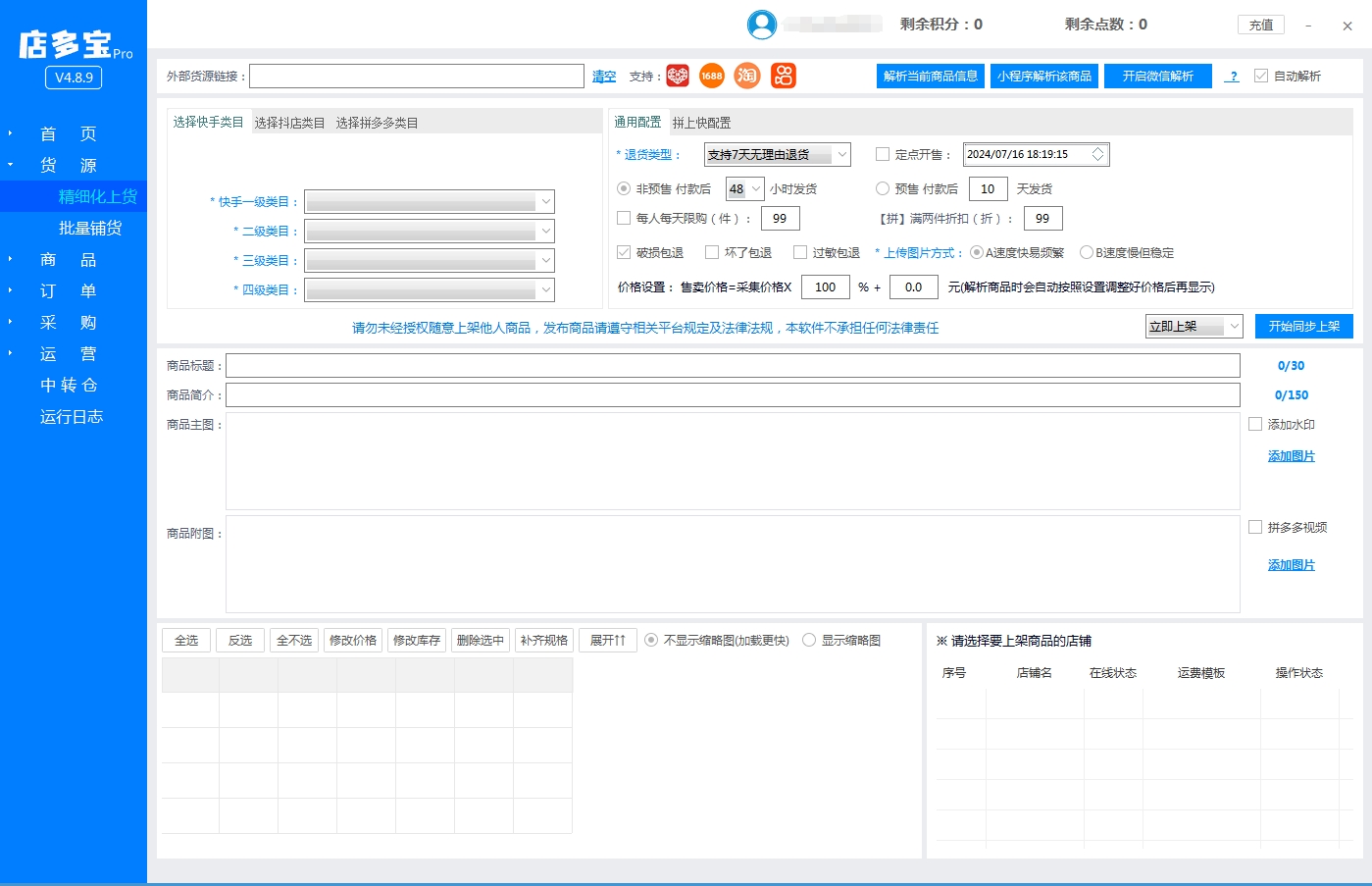Open 运行日志 in sidebar
The height and width of the screenshot is (886, 1372).
pos(71,416)
